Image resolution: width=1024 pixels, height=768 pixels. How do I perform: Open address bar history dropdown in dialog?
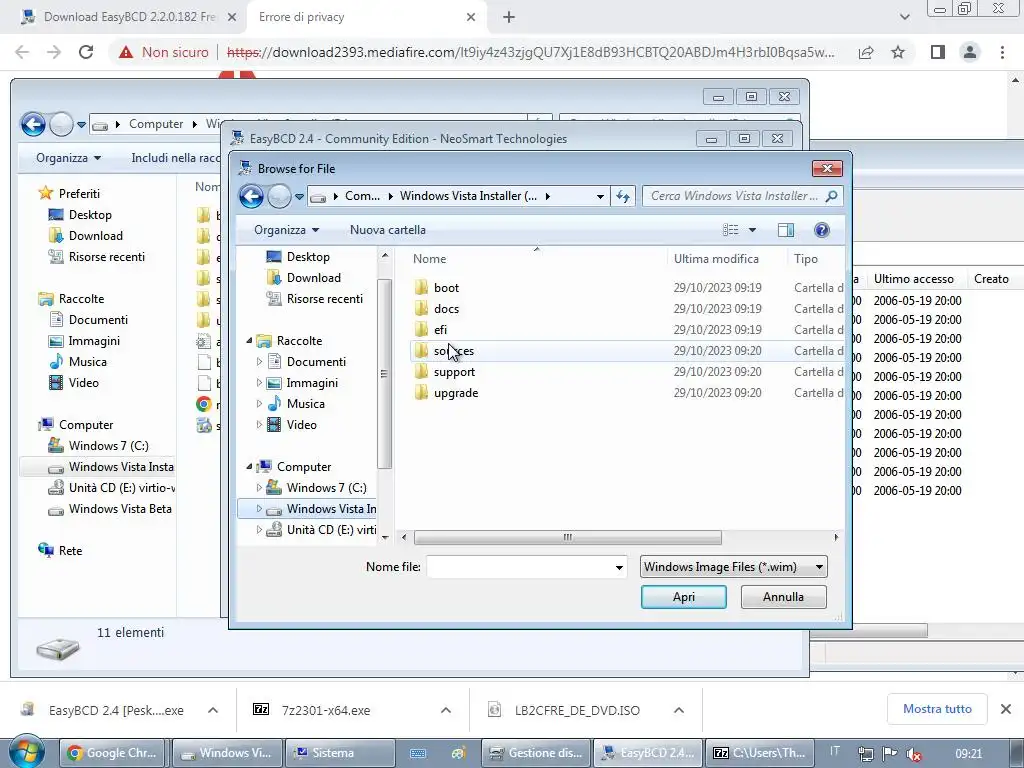(x=600, y=196)
